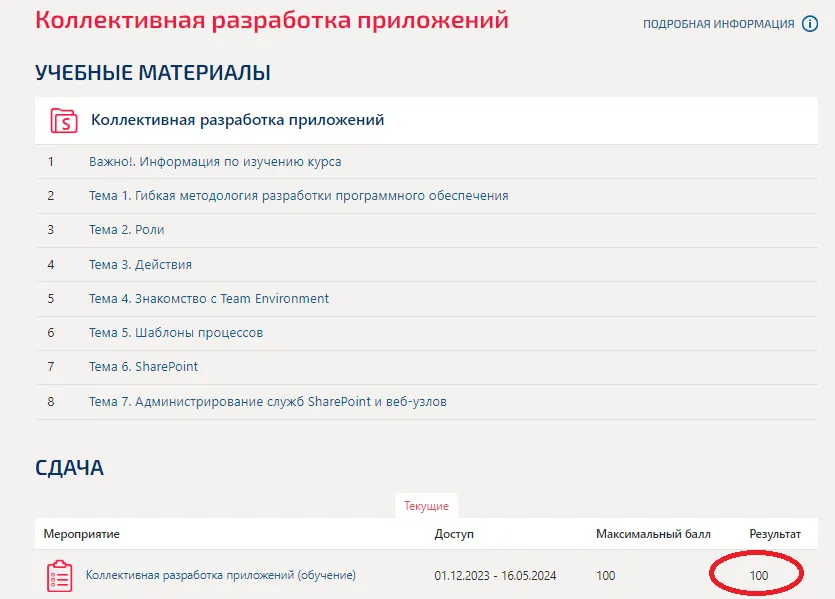This screenshot has height=599, width=835.
Task: Open the Коллективная разработка приложений materials header
Action: (x=237, y=120)
